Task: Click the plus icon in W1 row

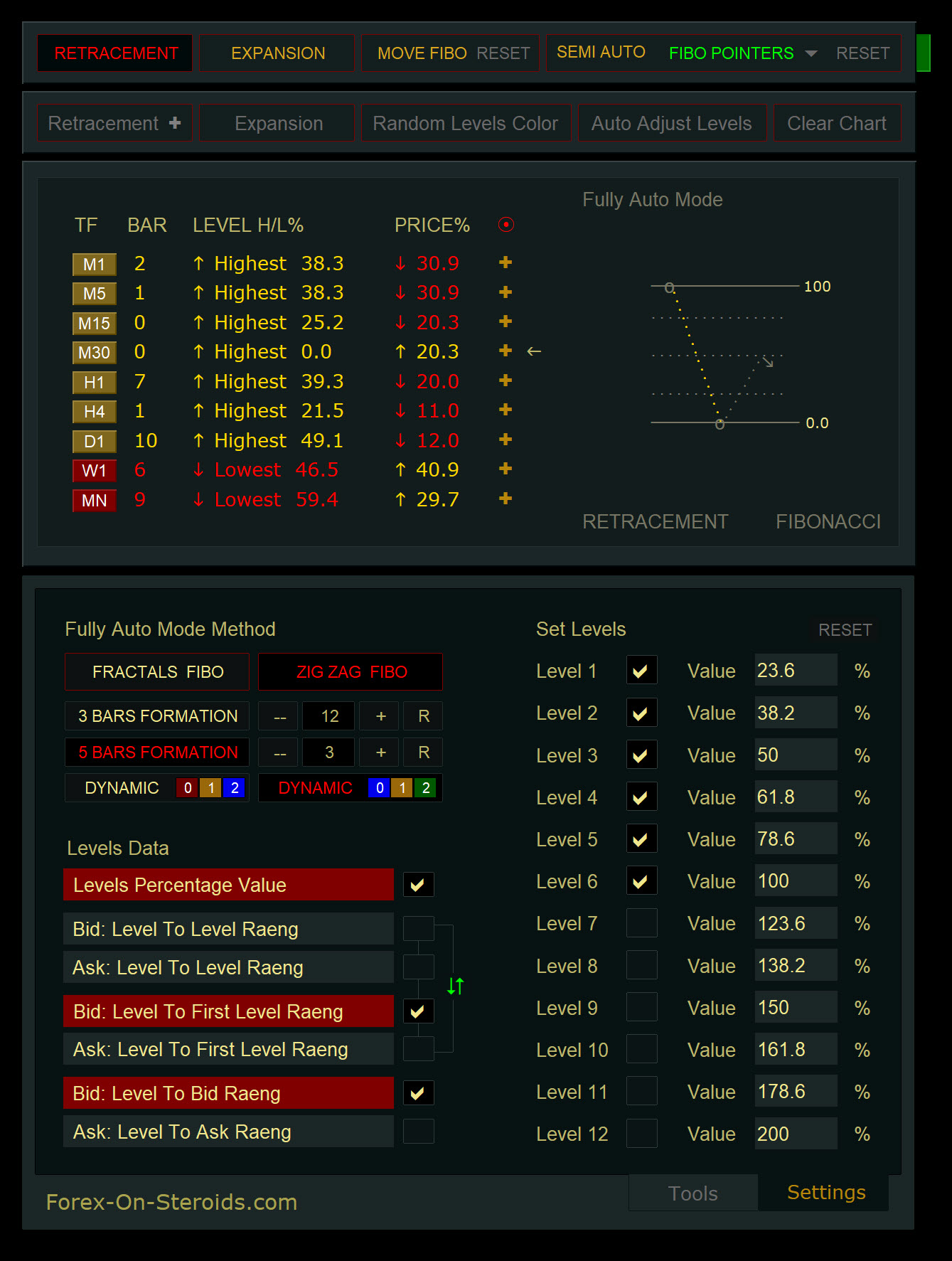Action: point(506,469)
